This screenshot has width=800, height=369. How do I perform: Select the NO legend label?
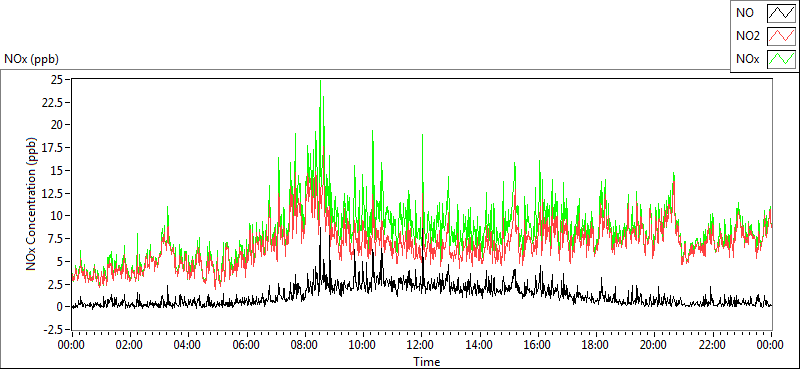(744, 13)
